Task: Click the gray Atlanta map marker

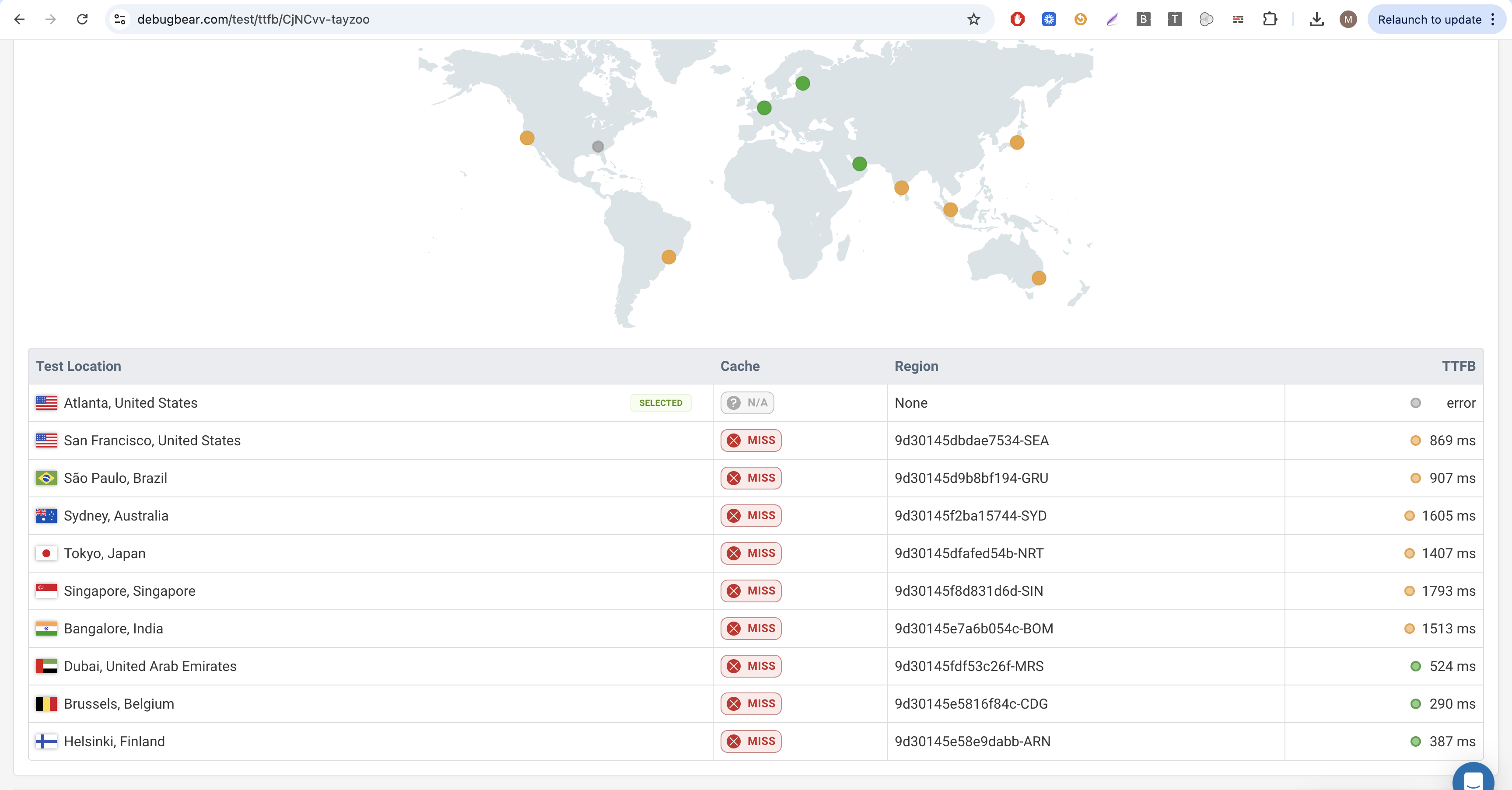Action: point(598,147)
